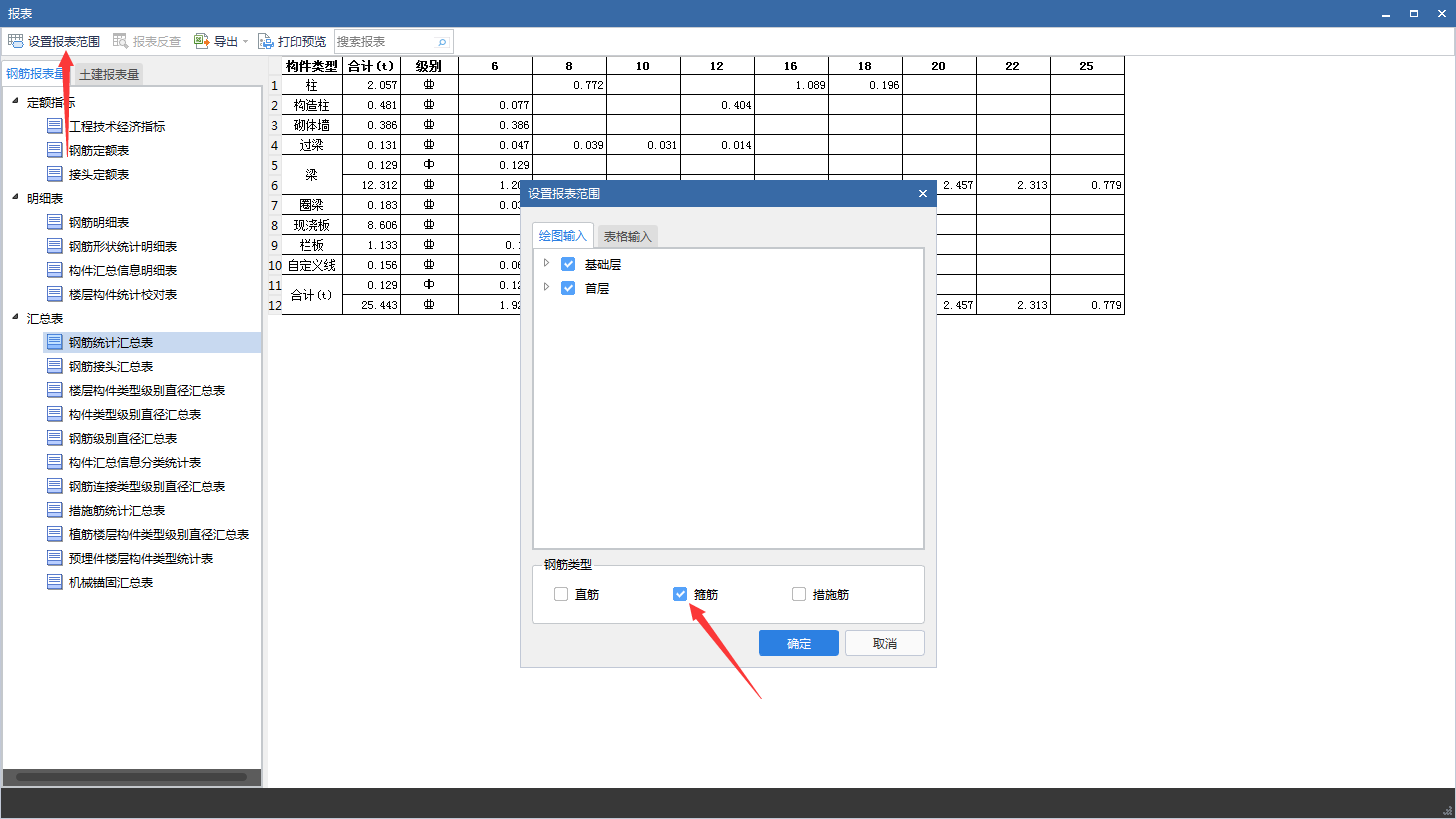Screen dimensions: 1456x819
Task: Open 楼层构件统计校对表 report icon
Action: tap(55, 295)
